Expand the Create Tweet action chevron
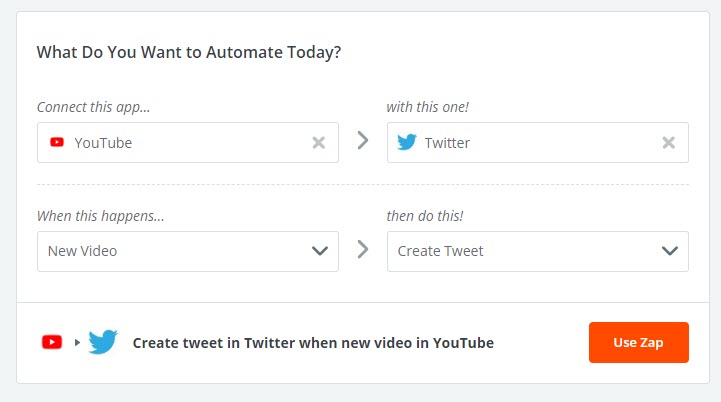 pyautogui.click(x=670, y=251)
